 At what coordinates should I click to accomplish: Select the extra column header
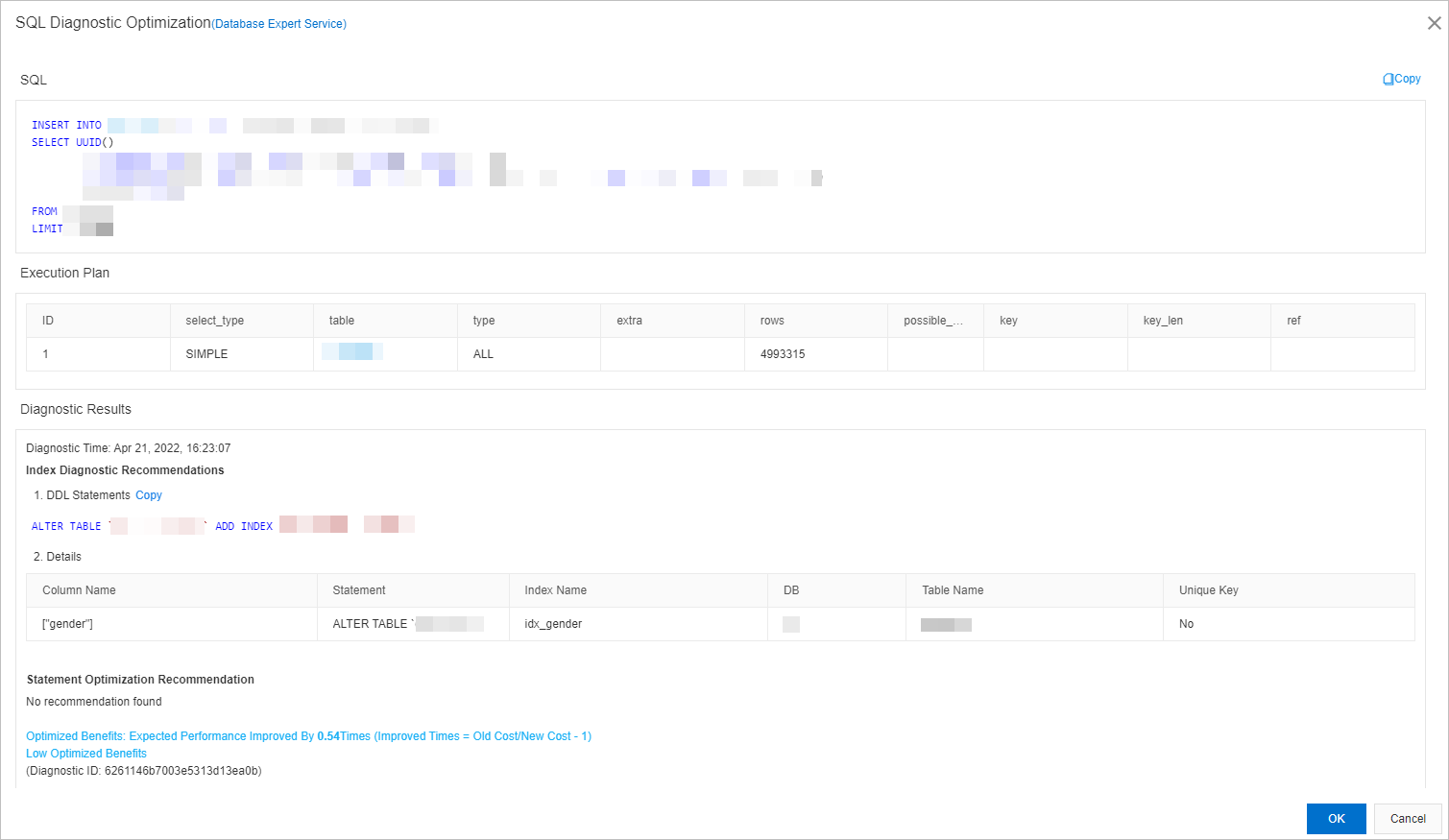tap(672, 321)
